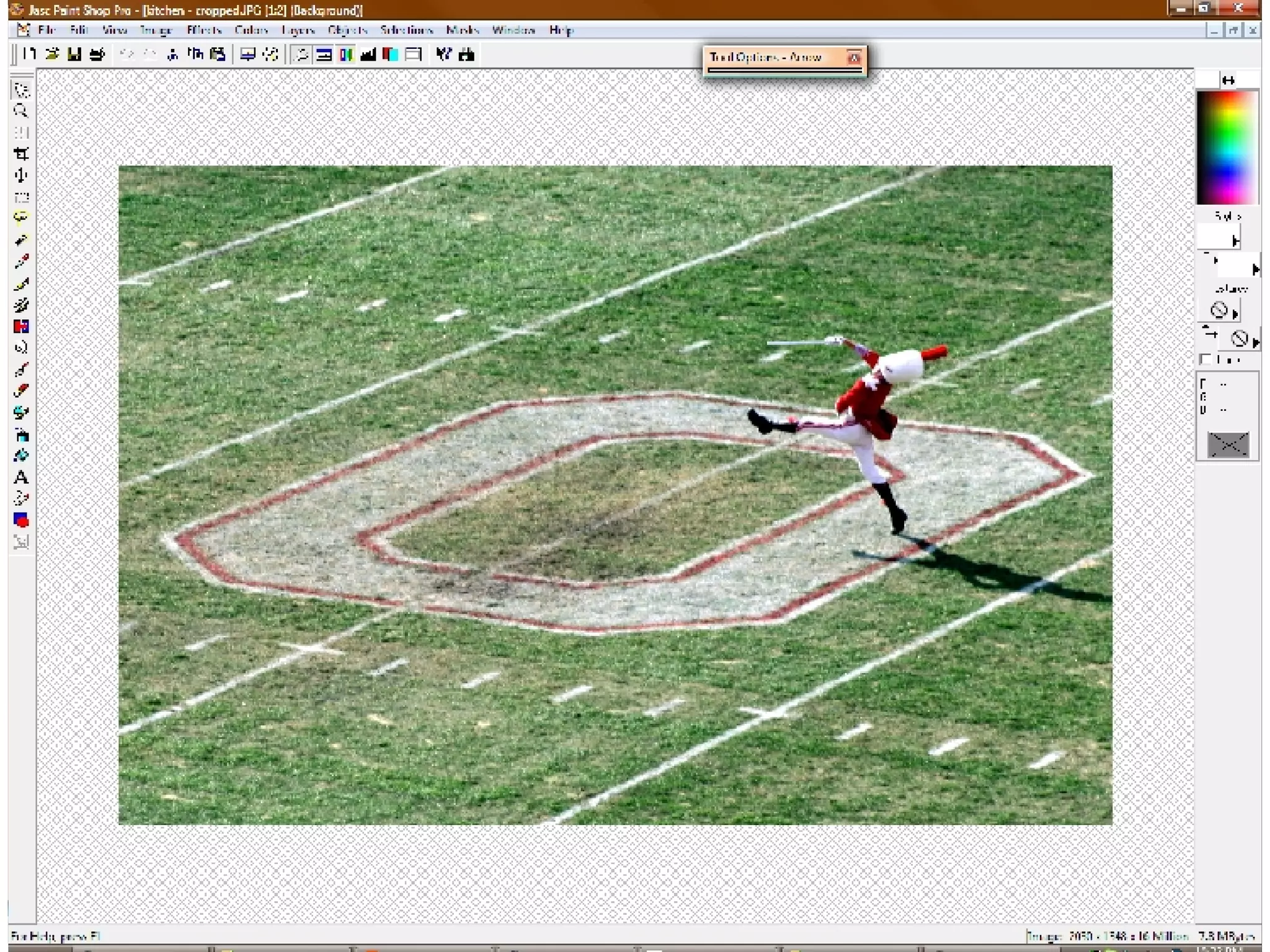This screenshot has width=1270, height=952.
Task: Click the Save icon in toolbar
Action: pyautogui.click(x=74, y=55)
